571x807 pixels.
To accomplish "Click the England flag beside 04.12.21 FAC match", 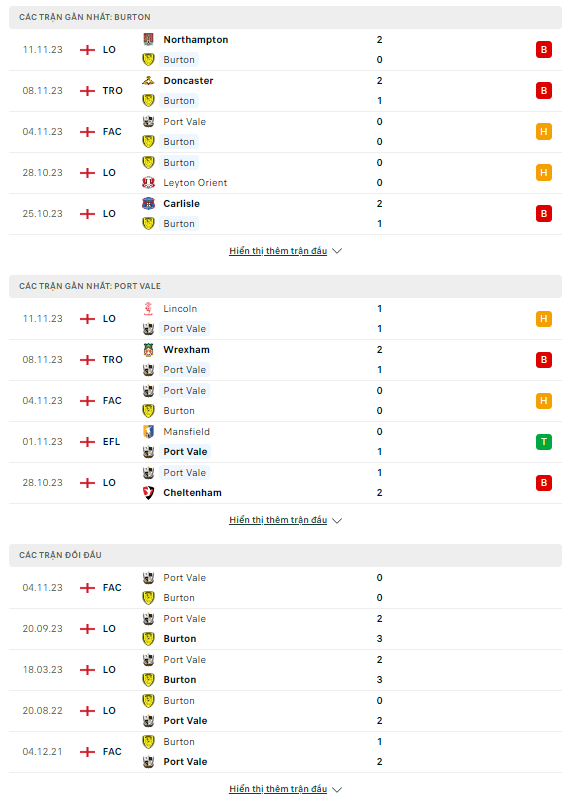I will [88, 752].
